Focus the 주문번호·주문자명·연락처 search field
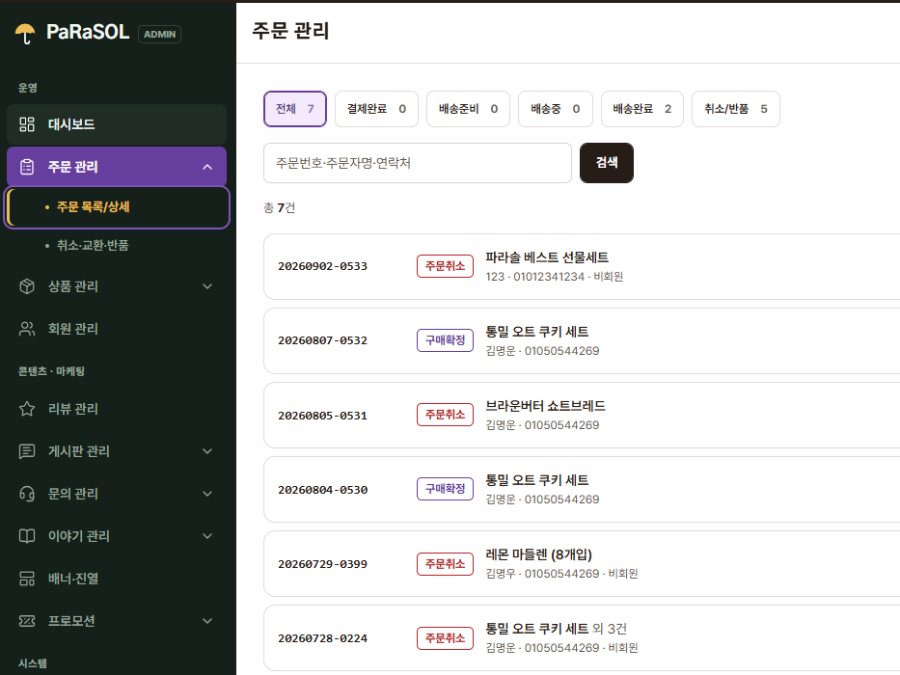This screenshot has height=675, width=900. point(417,163)
